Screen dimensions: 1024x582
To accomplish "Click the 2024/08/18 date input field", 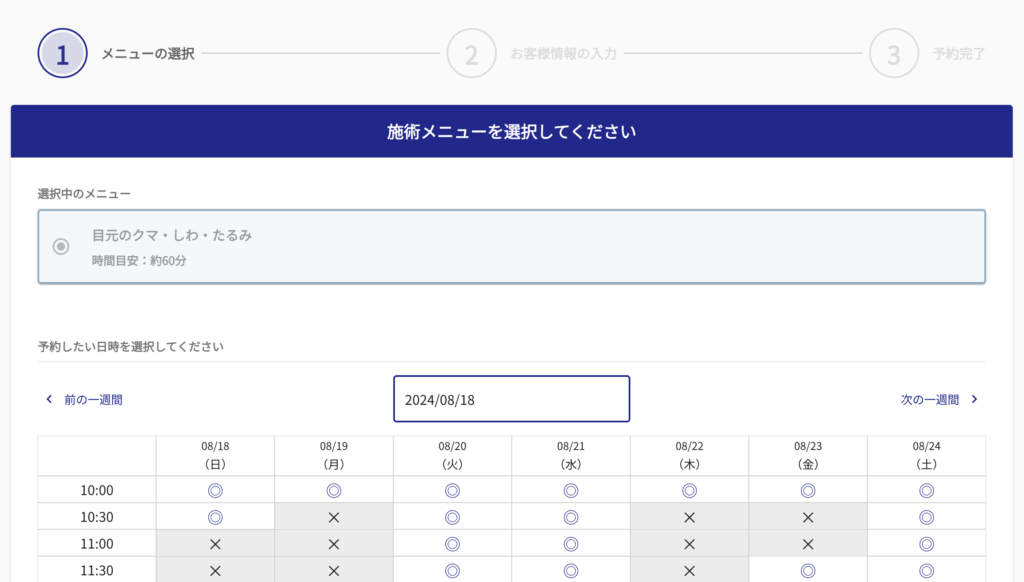I will (x=511, y=399).
